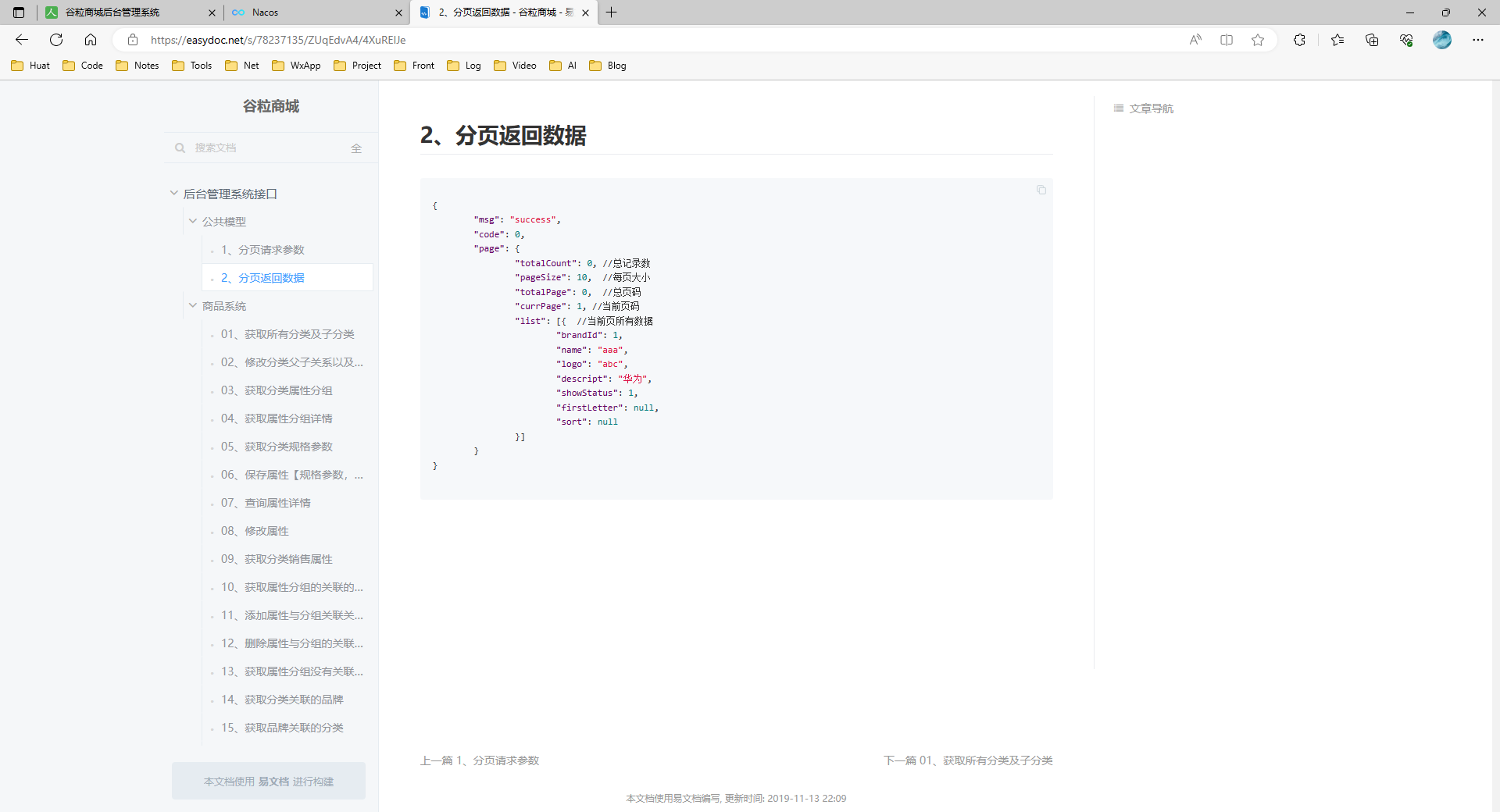Go to next article 获取所有分类及子分类
This screenshot has width=1500, height=812.
[x=967, y=760]
